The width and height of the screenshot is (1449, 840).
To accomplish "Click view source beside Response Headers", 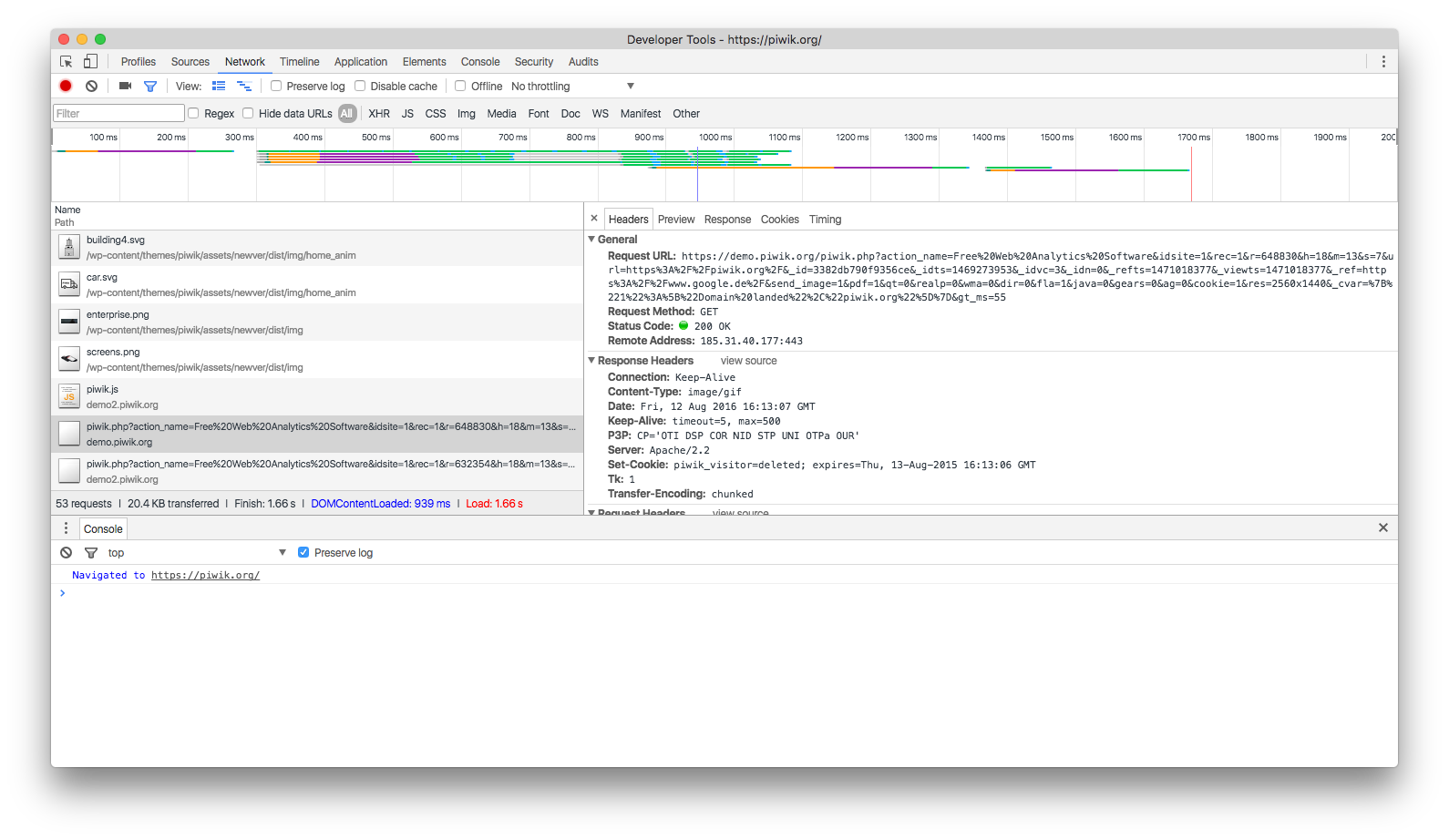I will pos(748,361).
